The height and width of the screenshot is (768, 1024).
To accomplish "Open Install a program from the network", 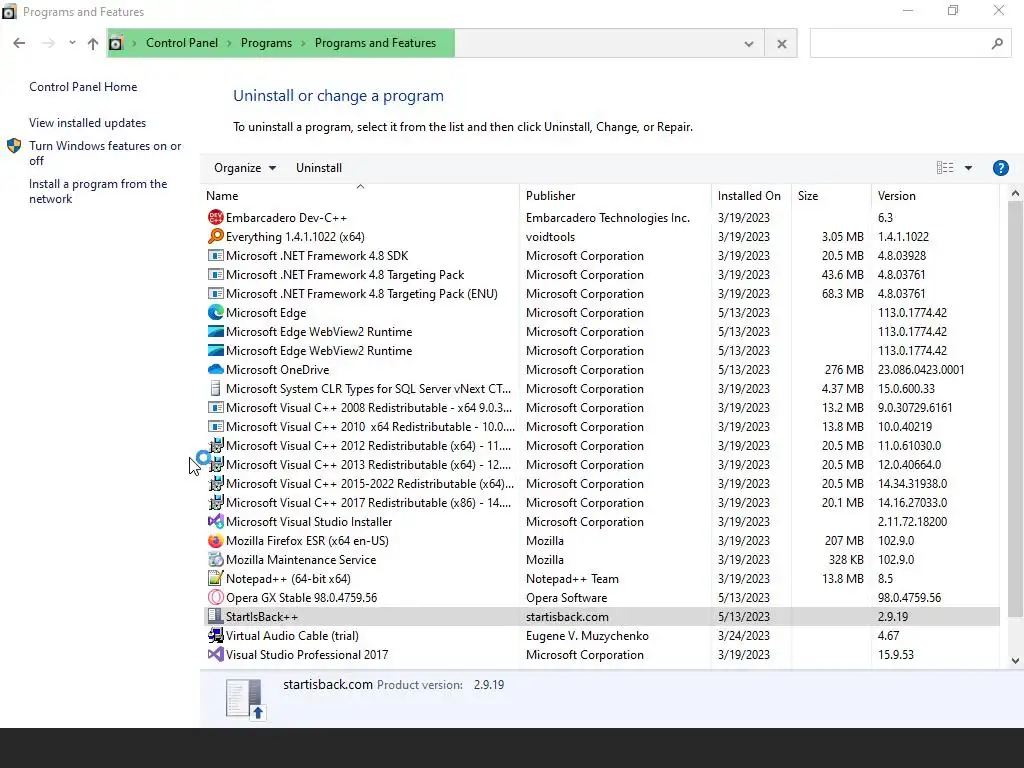I will tap(98, 191).
